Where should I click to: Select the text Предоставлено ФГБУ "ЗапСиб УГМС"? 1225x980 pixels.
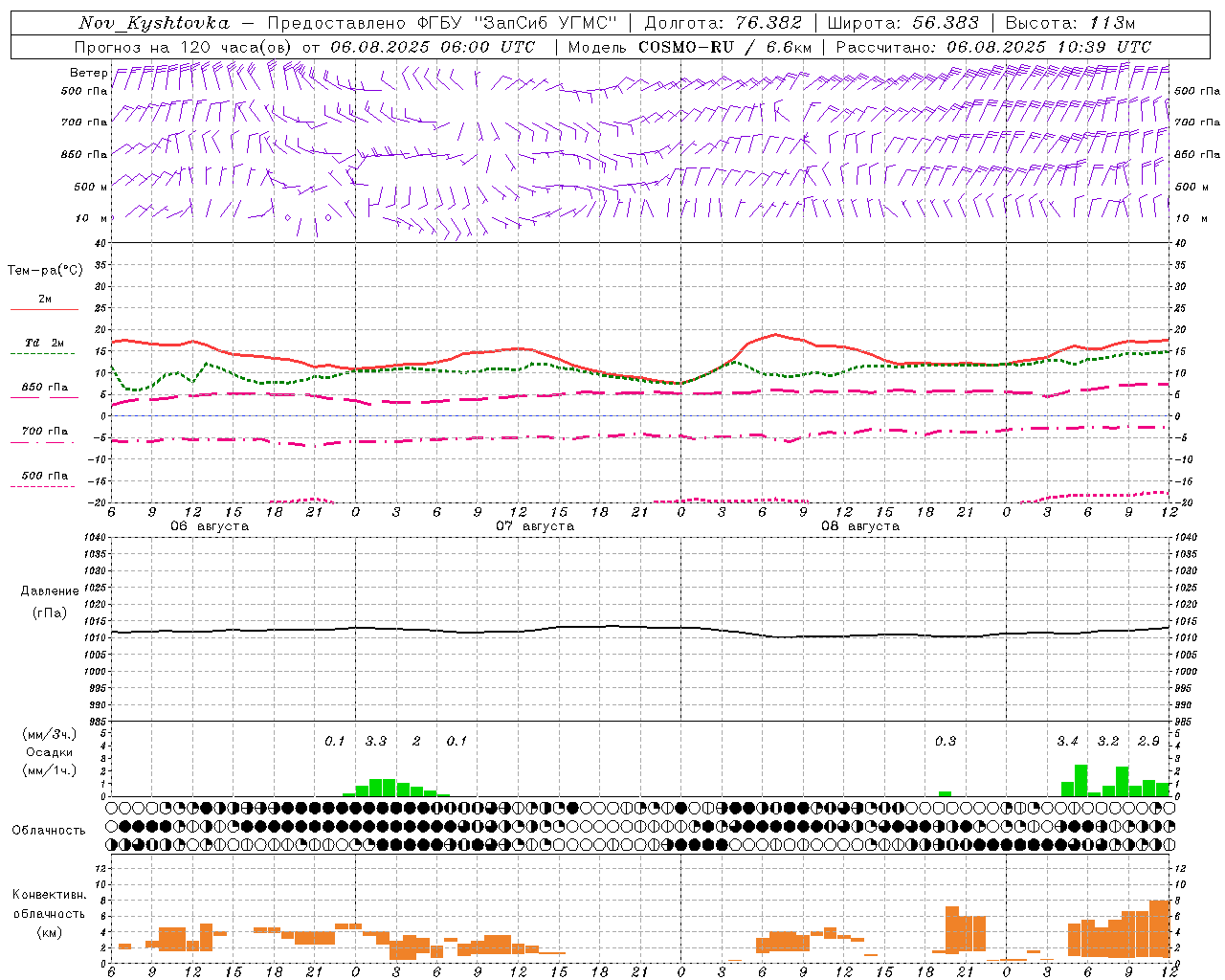coord(442,23)
